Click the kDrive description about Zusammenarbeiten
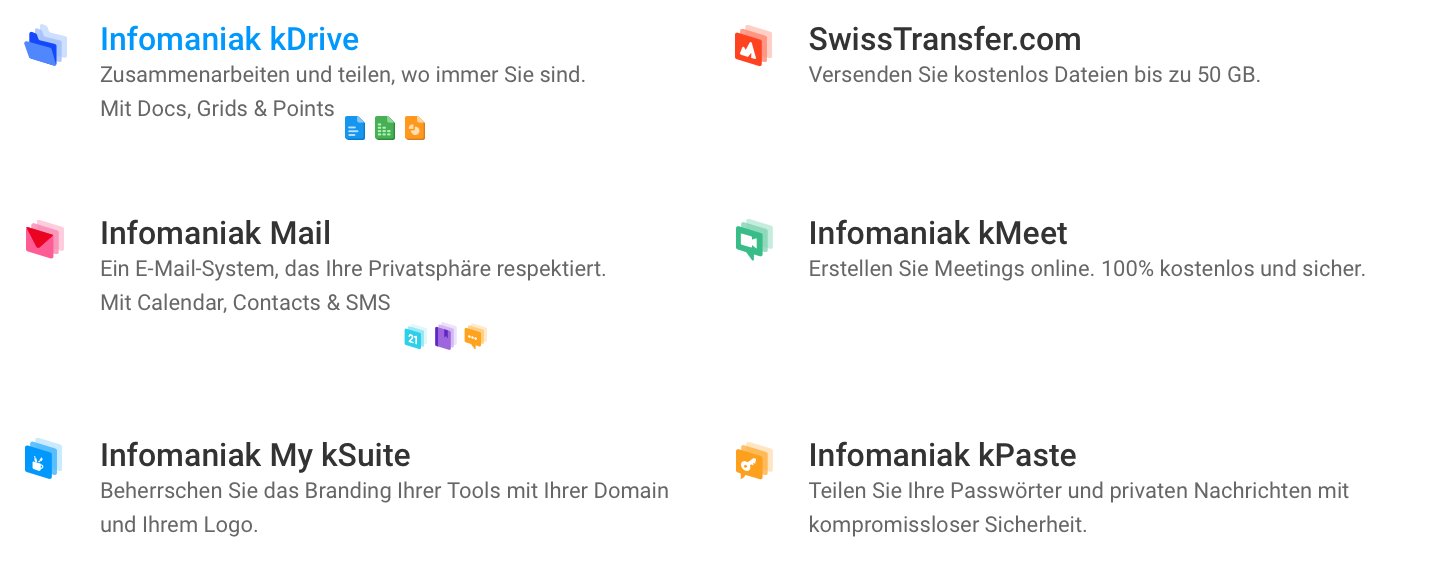The image size is (1436, 576). [343, 75]
